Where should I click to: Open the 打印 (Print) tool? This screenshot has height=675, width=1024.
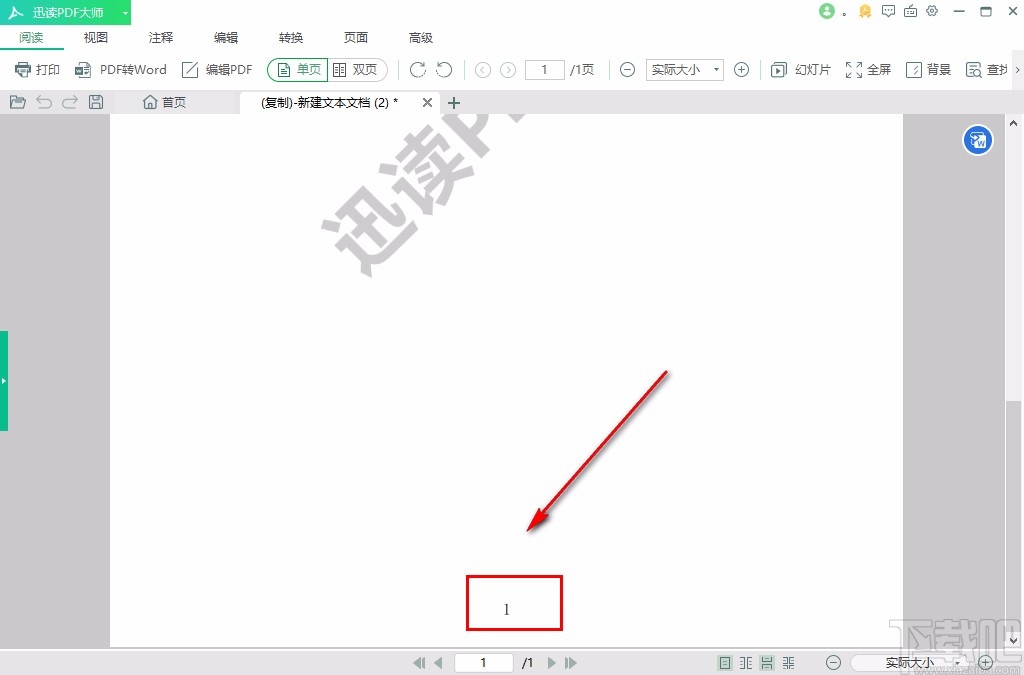(x=36, y=69)
